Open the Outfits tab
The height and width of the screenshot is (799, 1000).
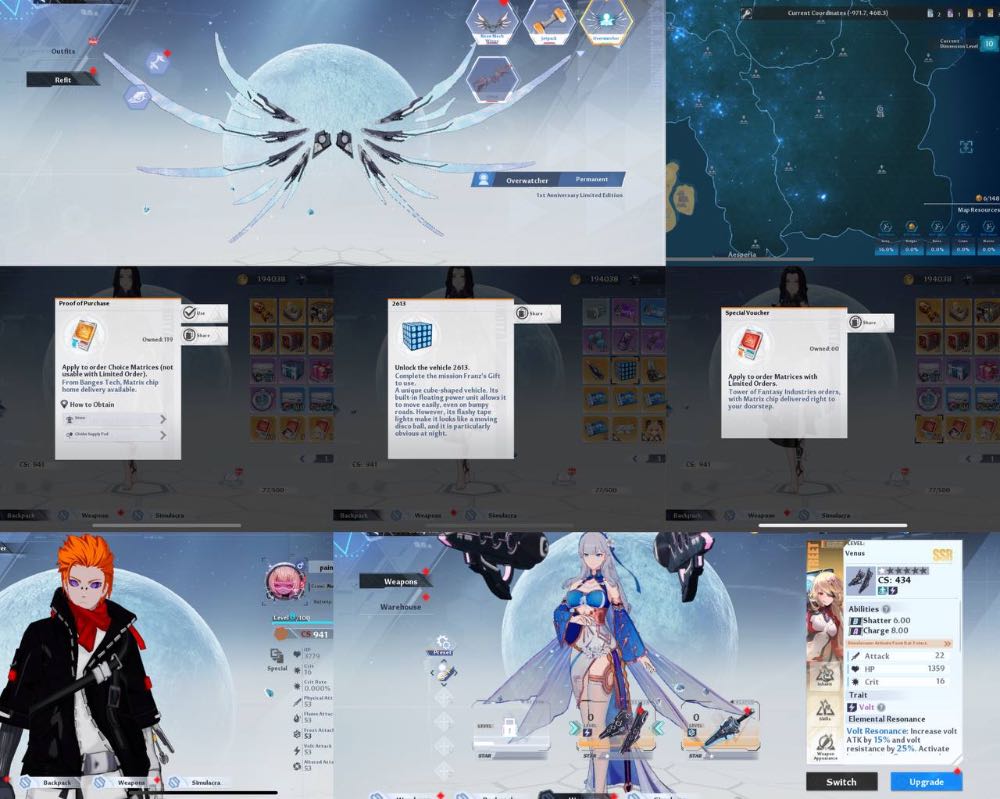(x=63, y=51)
